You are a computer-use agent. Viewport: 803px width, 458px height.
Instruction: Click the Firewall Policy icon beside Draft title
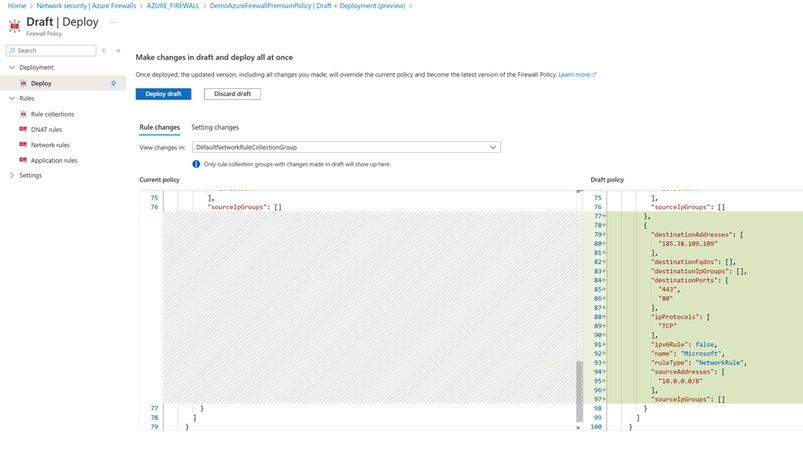(x=15, y=25)
